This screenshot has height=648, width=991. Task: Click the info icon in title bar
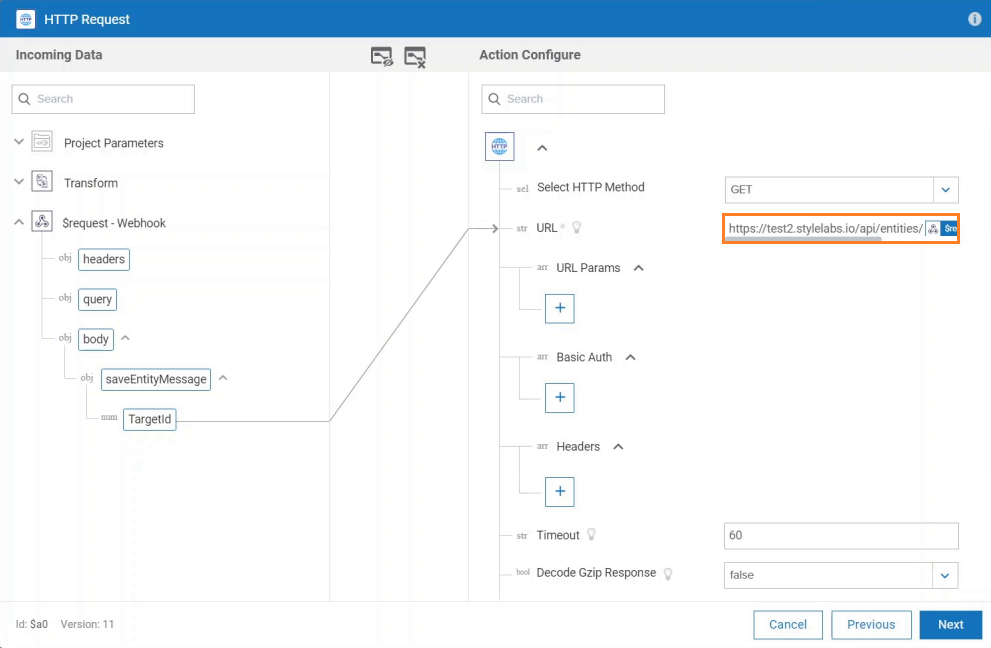point(975,19)
